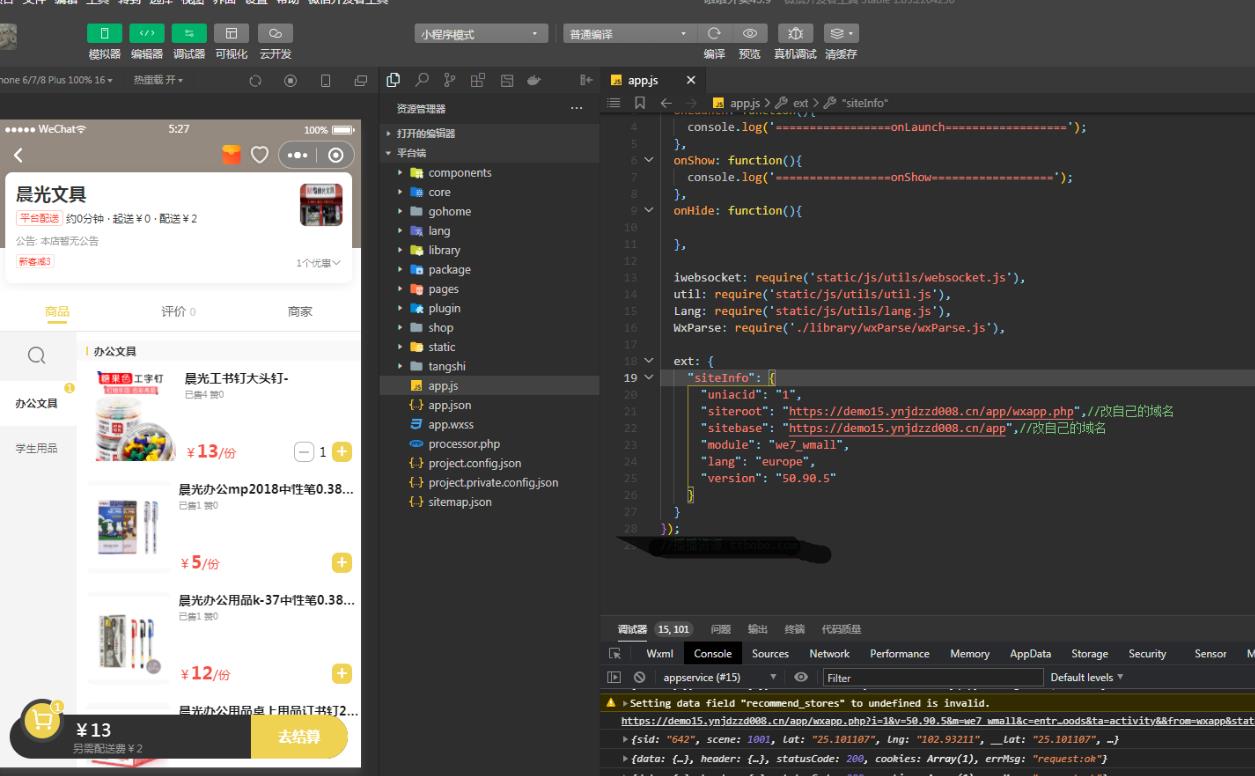This screenshot has height=776, width=1255.
Task: Click the simulator refresh icon
Action: (x=255, y=80)
